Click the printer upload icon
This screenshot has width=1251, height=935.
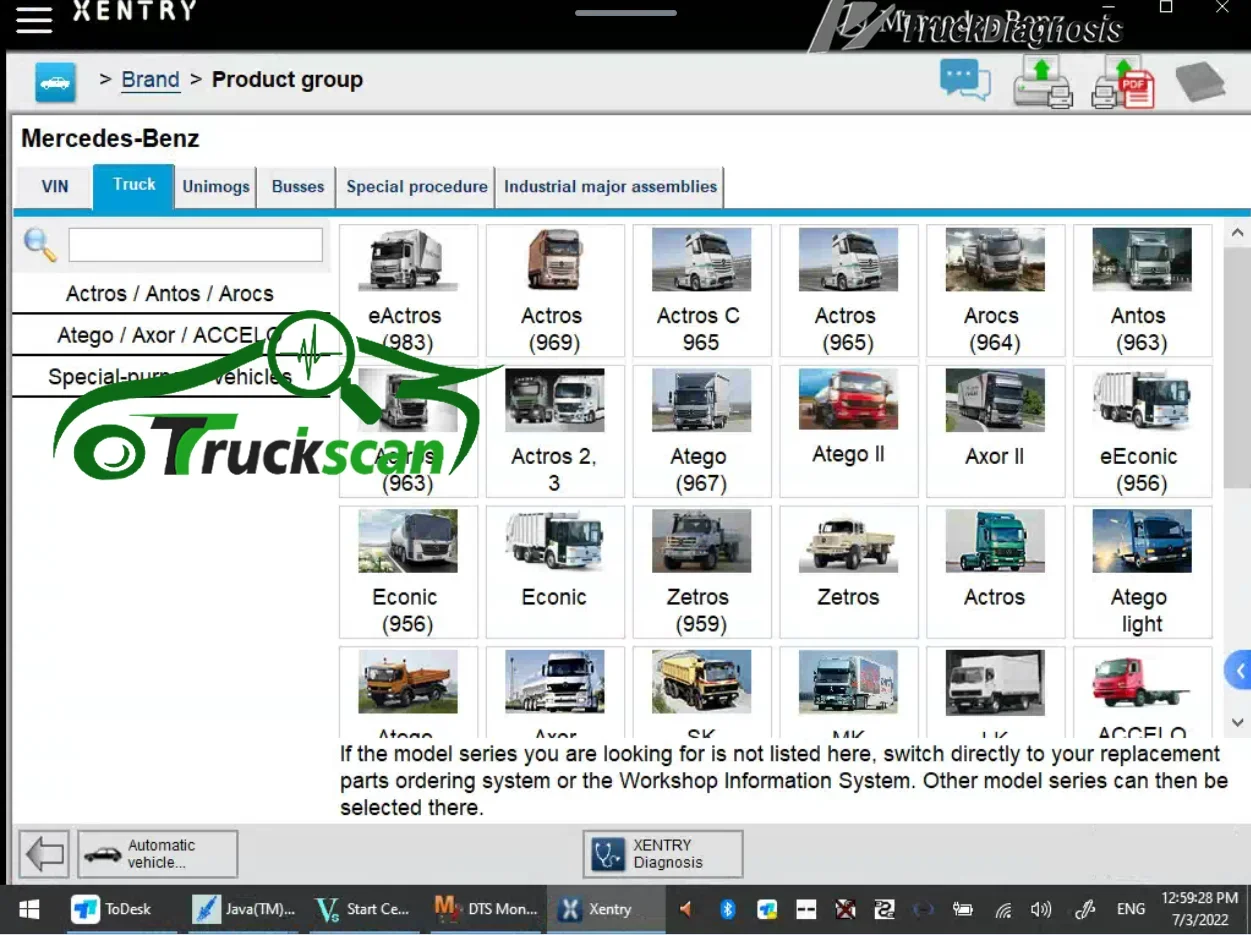(x=1042, y=81)
